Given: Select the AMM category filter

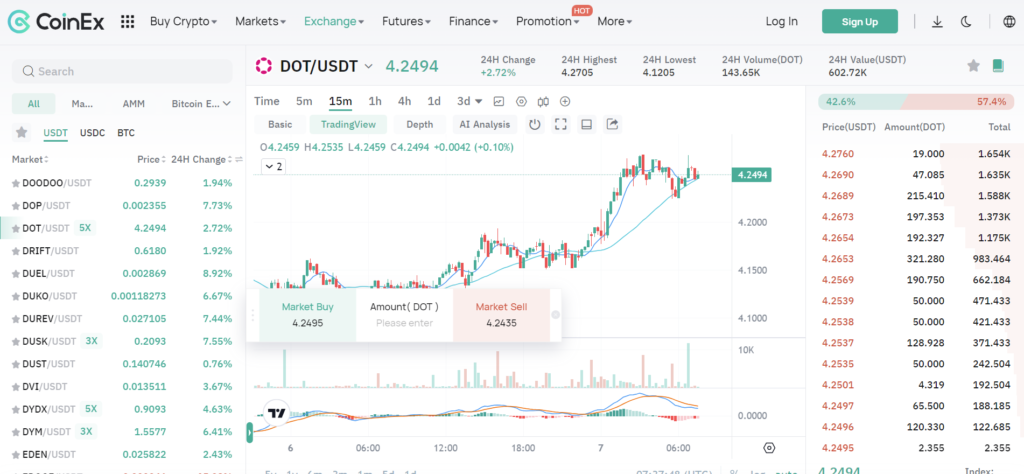Looking at the screenshot, I should 134,104.
